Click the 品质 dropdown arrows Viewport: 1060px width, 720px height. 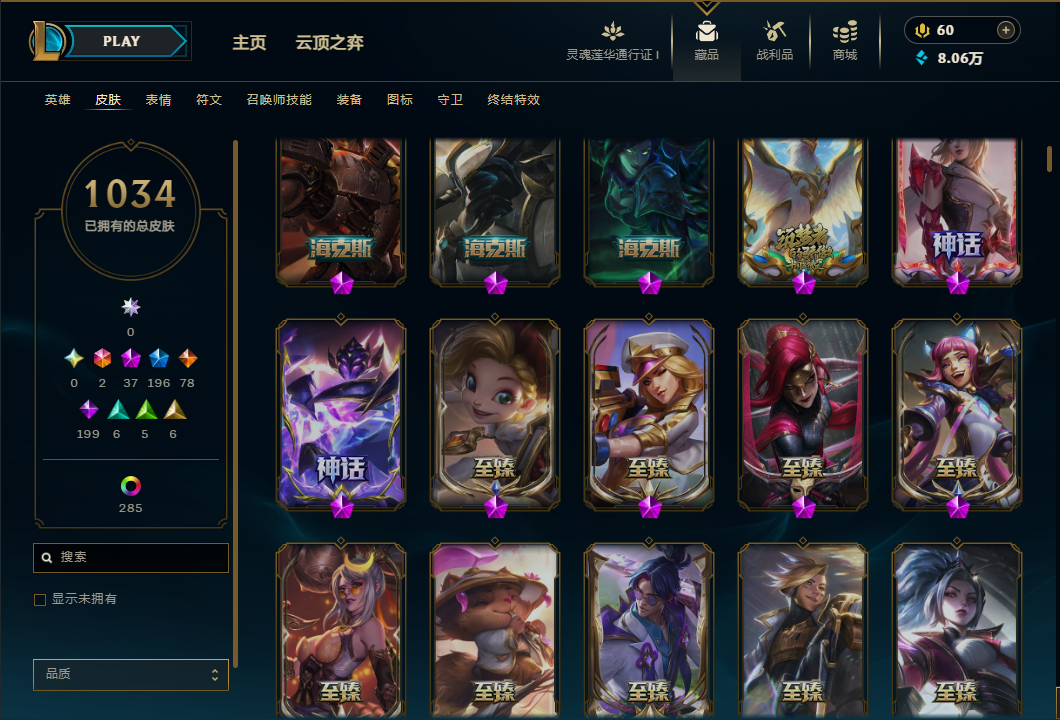pyautogui.click(x=214, y=675)
